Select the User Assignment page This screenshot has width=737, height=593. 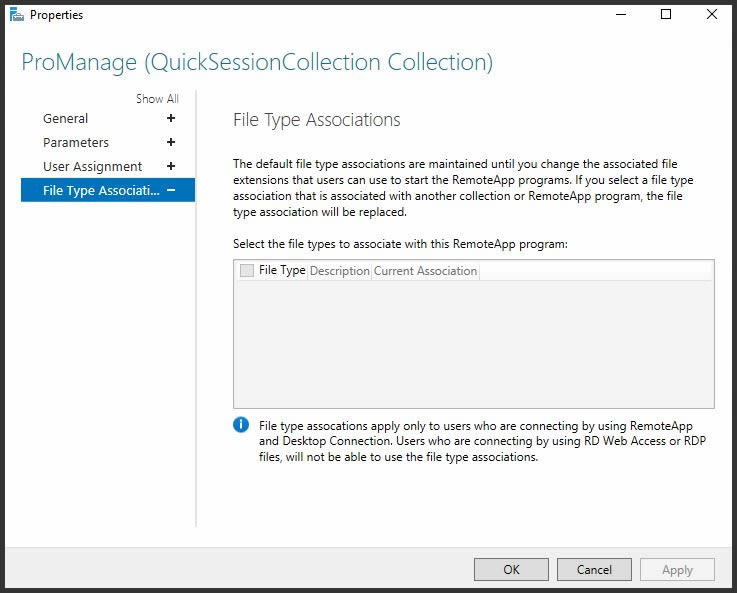coord(92,166)
